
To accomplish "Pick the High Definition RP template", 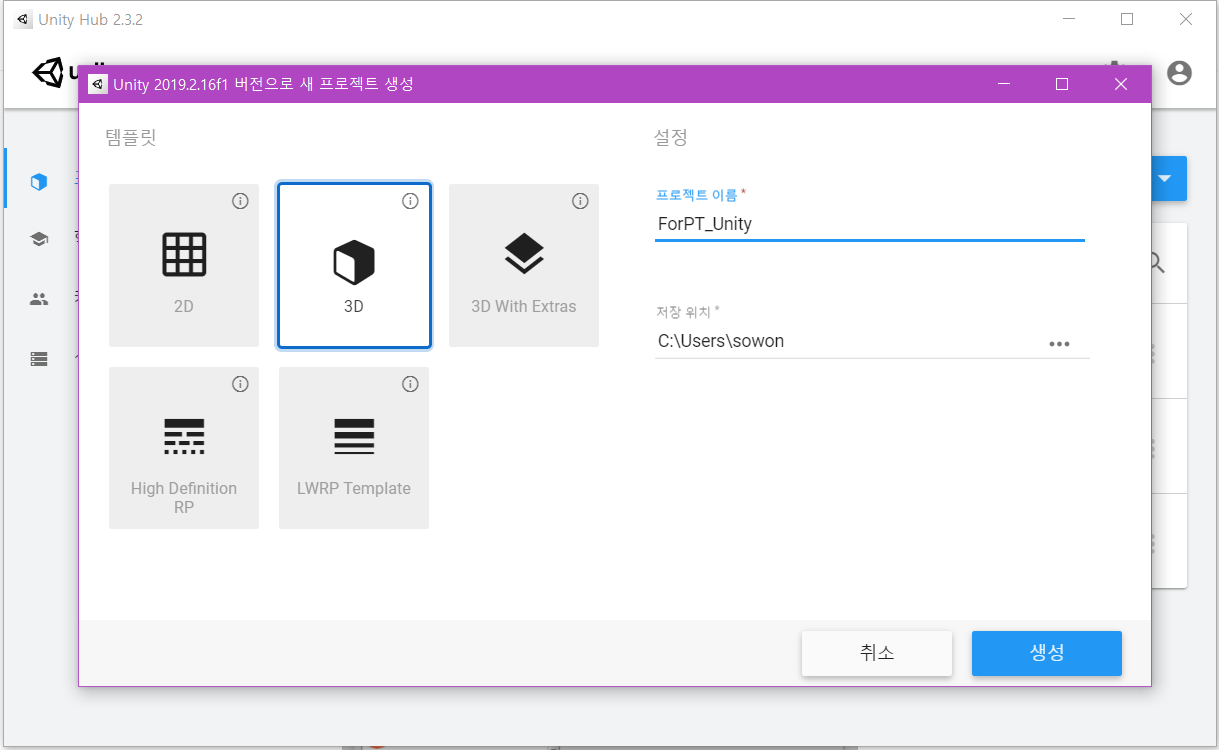I will click(184, 448).
